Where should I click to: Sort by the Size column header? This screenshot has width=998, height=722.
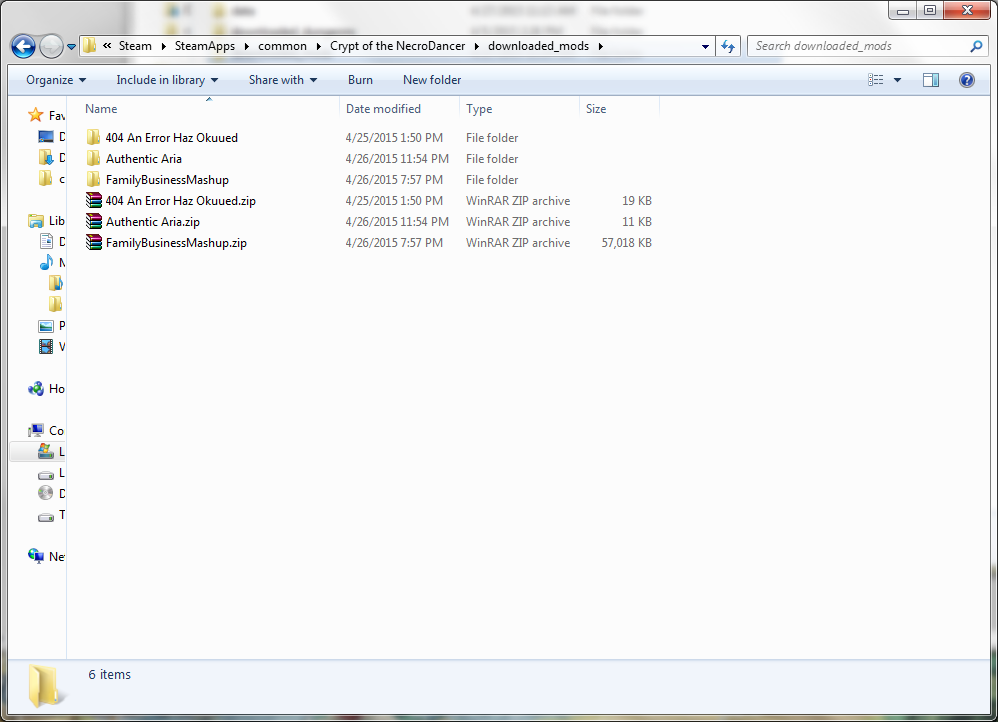point(619,109)
